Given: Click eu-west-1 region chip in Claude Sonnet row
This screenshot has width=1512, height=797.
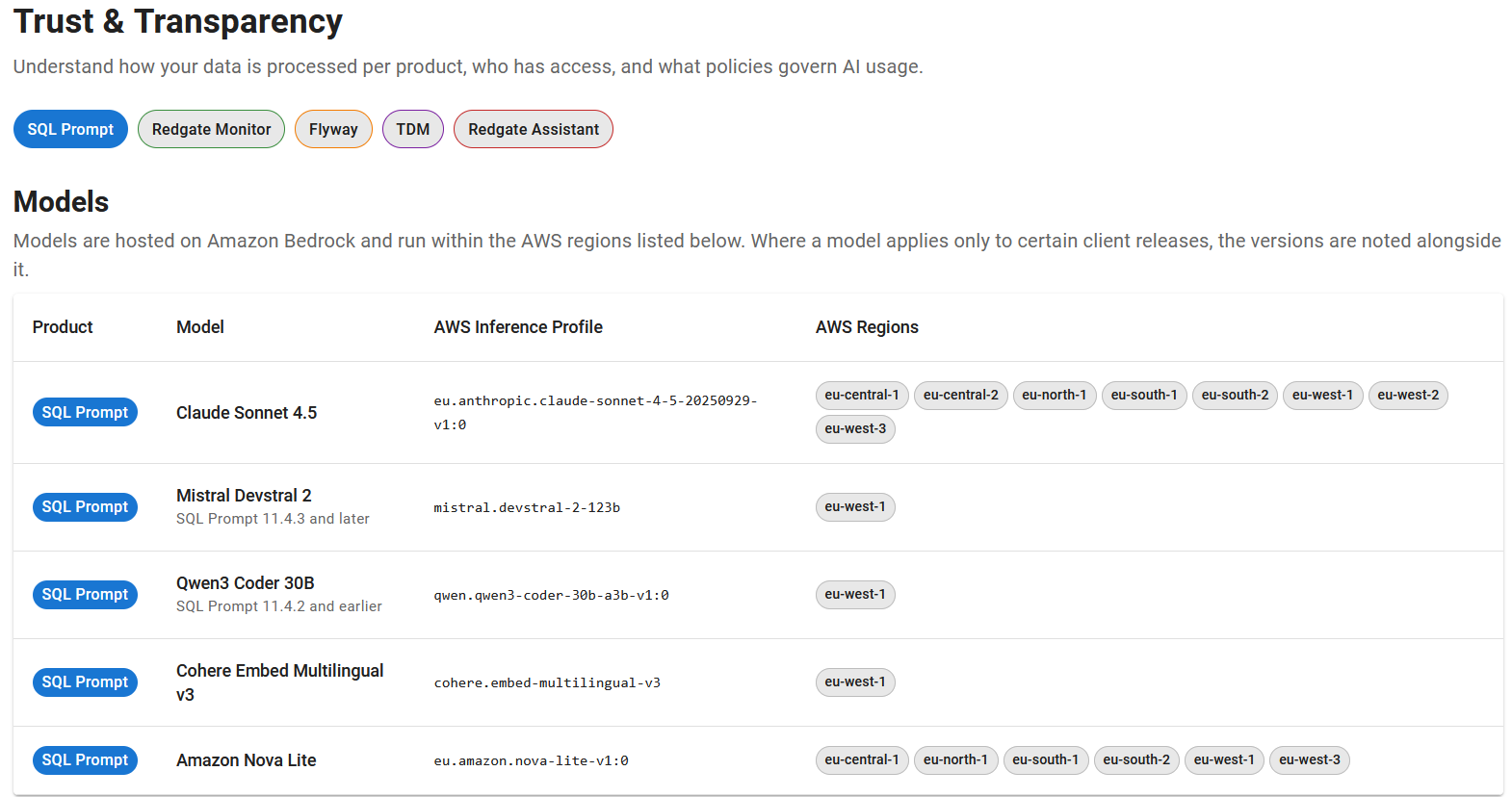Looking at the screenshot, I should (x=1322, y=396).
